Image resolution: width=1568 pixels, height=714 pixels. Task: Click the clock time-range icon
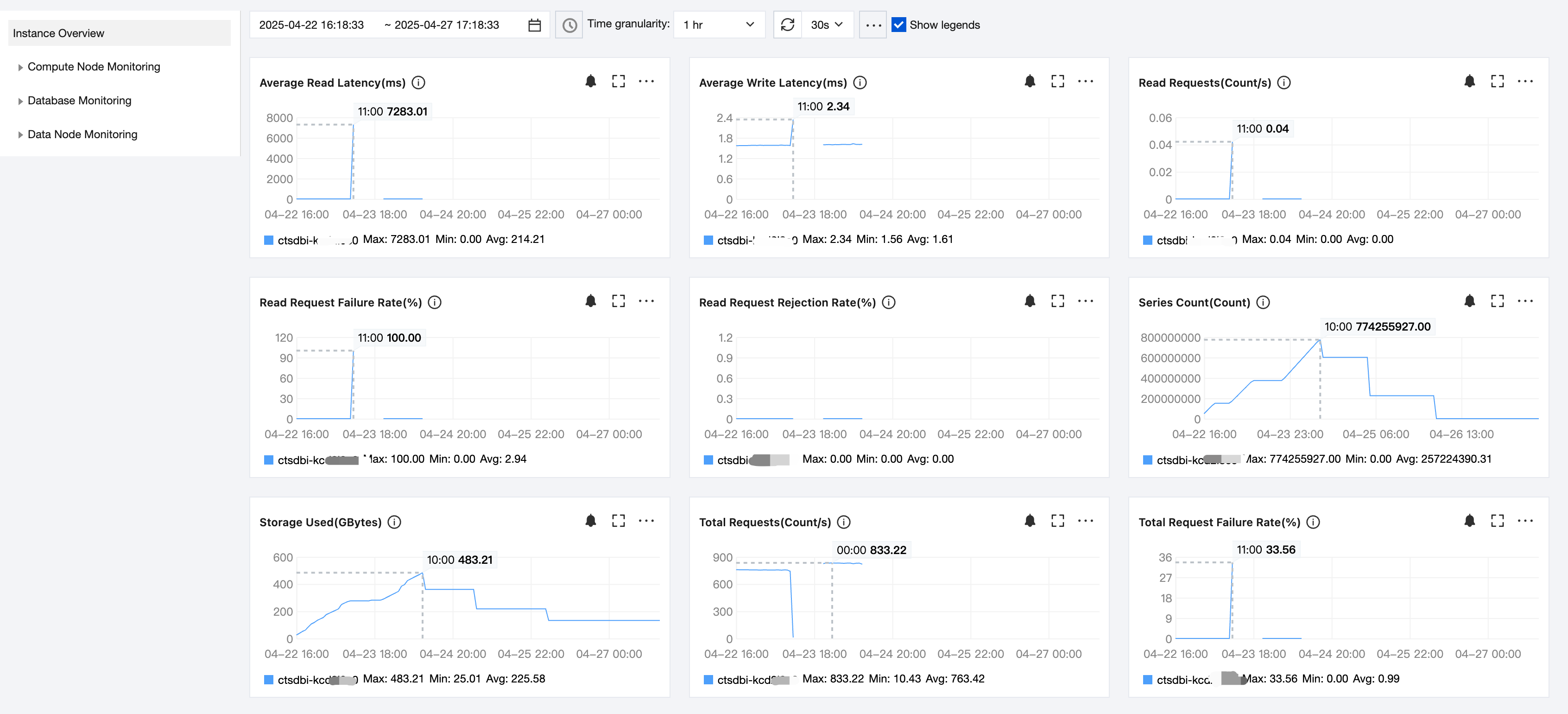(569, 25)
